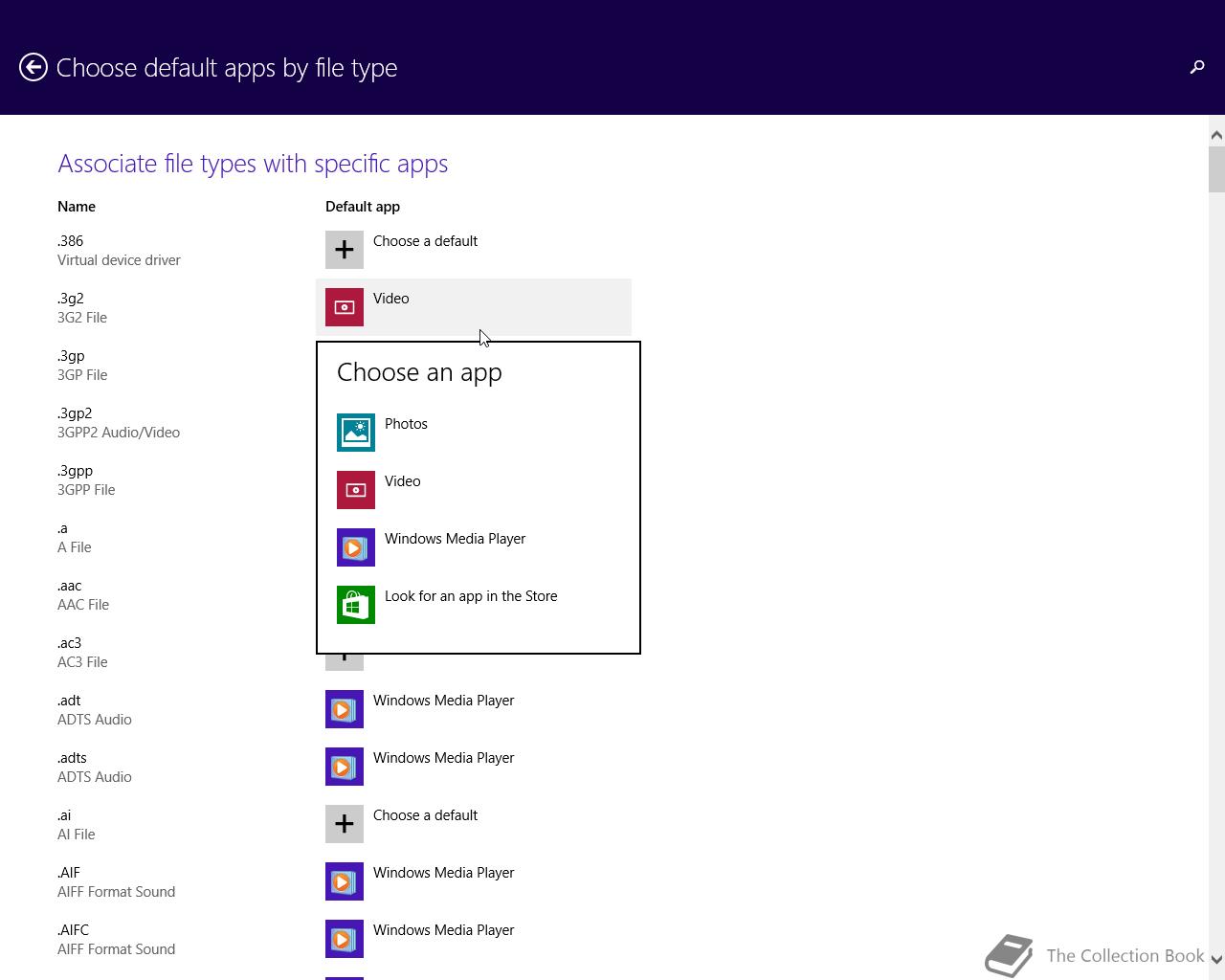Click the Media Player icon for .AIFC
Screen dimensions: 1225x980
pyautogui.click(x=345, y=939)
